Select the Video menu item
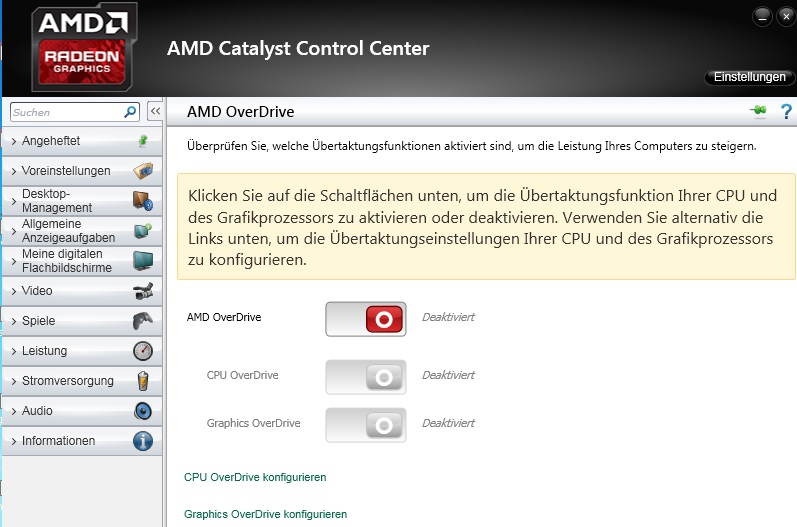 82,291
